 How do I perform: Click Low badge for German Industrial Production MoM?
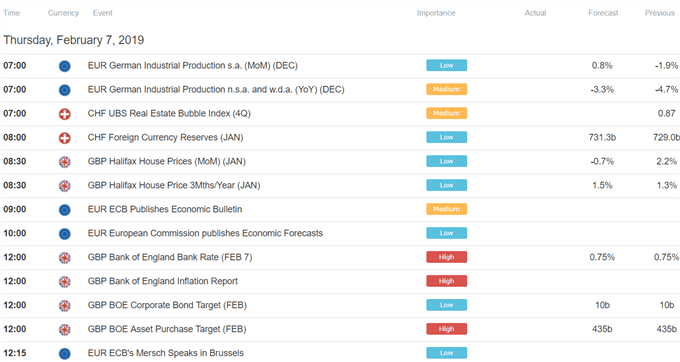coord(447,65)
